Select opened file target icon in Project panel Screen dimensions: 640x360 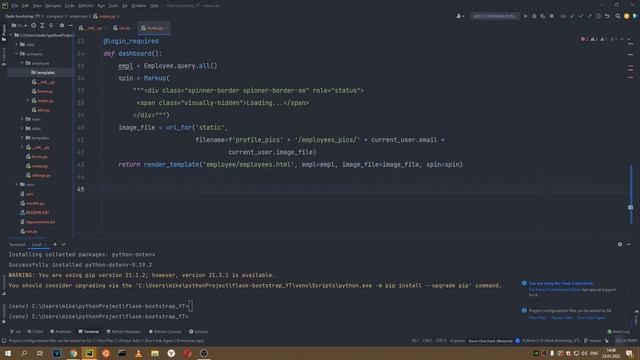point(33,25)
